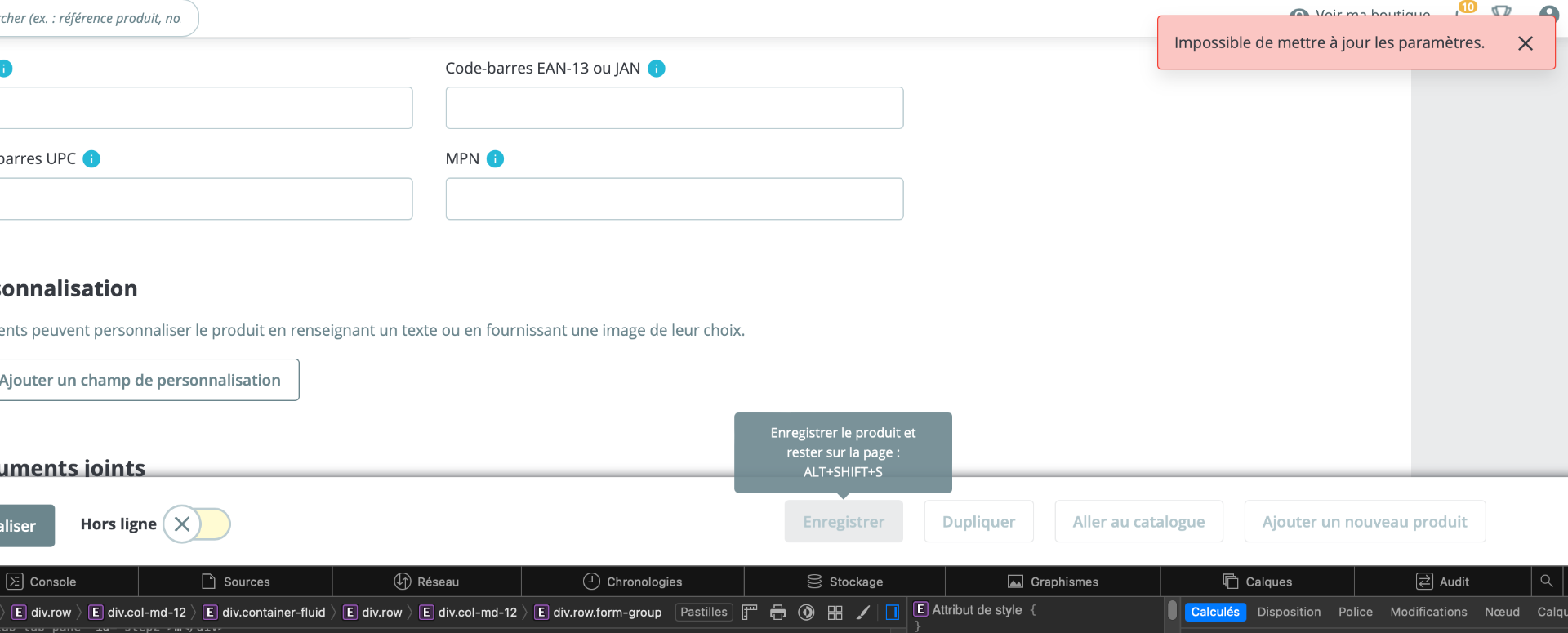Switch to the Réseau tab

pos(426,582)
